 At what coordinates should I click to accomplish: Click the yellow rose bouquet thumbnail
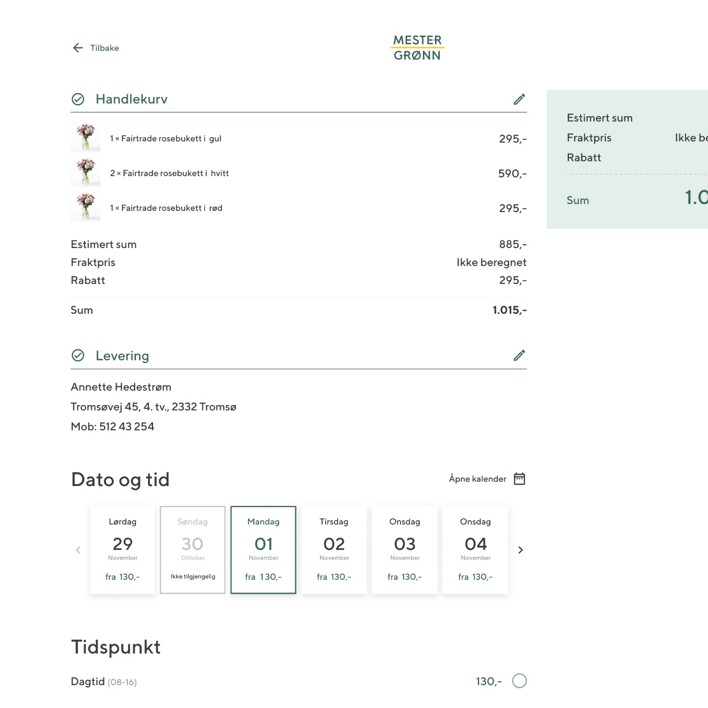86,138
